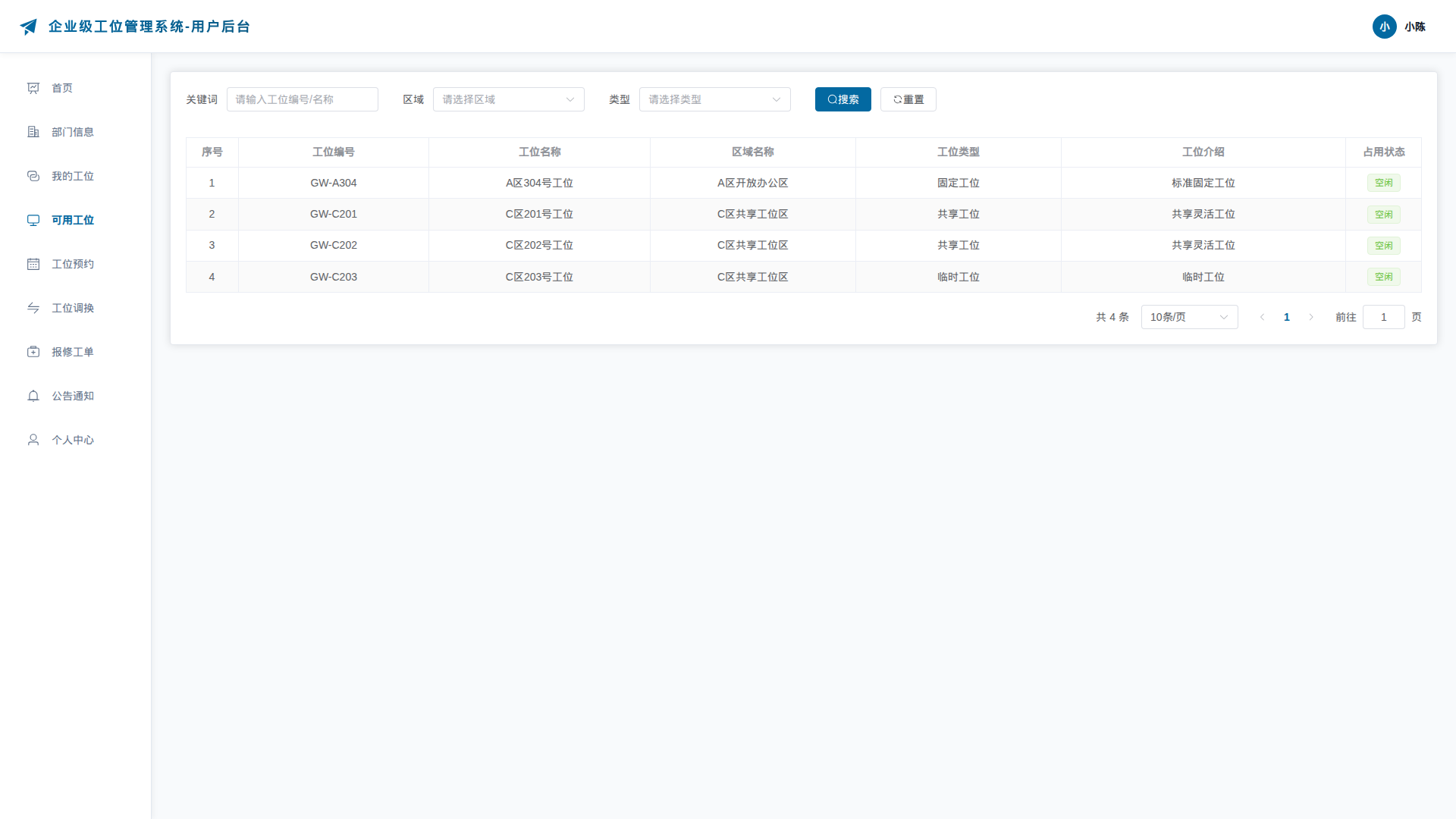Click the 部门信息 building icon
Screen dimensions: 1456x819
coord(33,132)
